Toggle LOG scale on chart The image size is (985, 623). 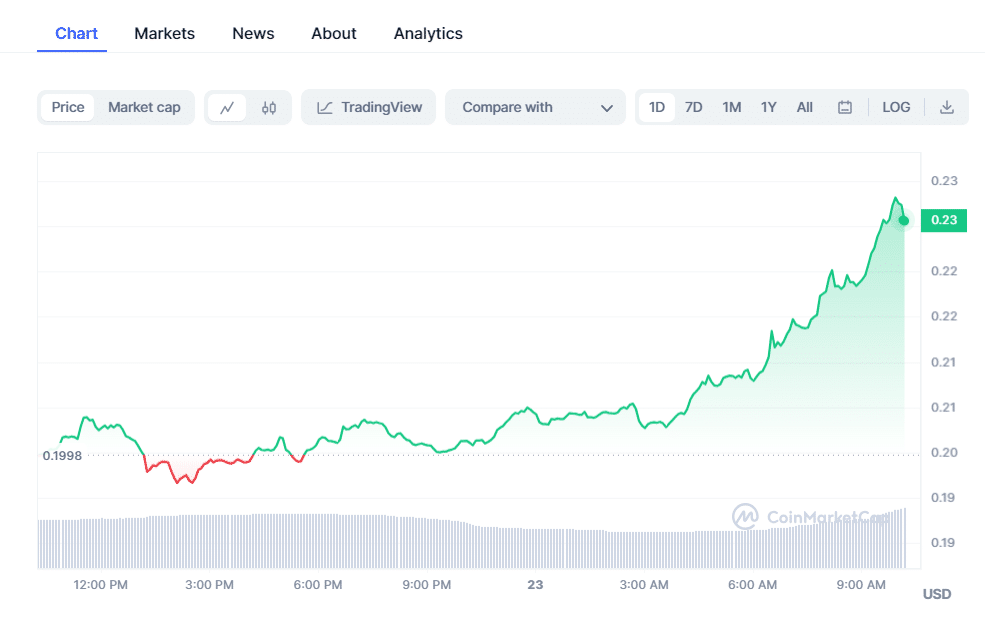pos(896,107)
